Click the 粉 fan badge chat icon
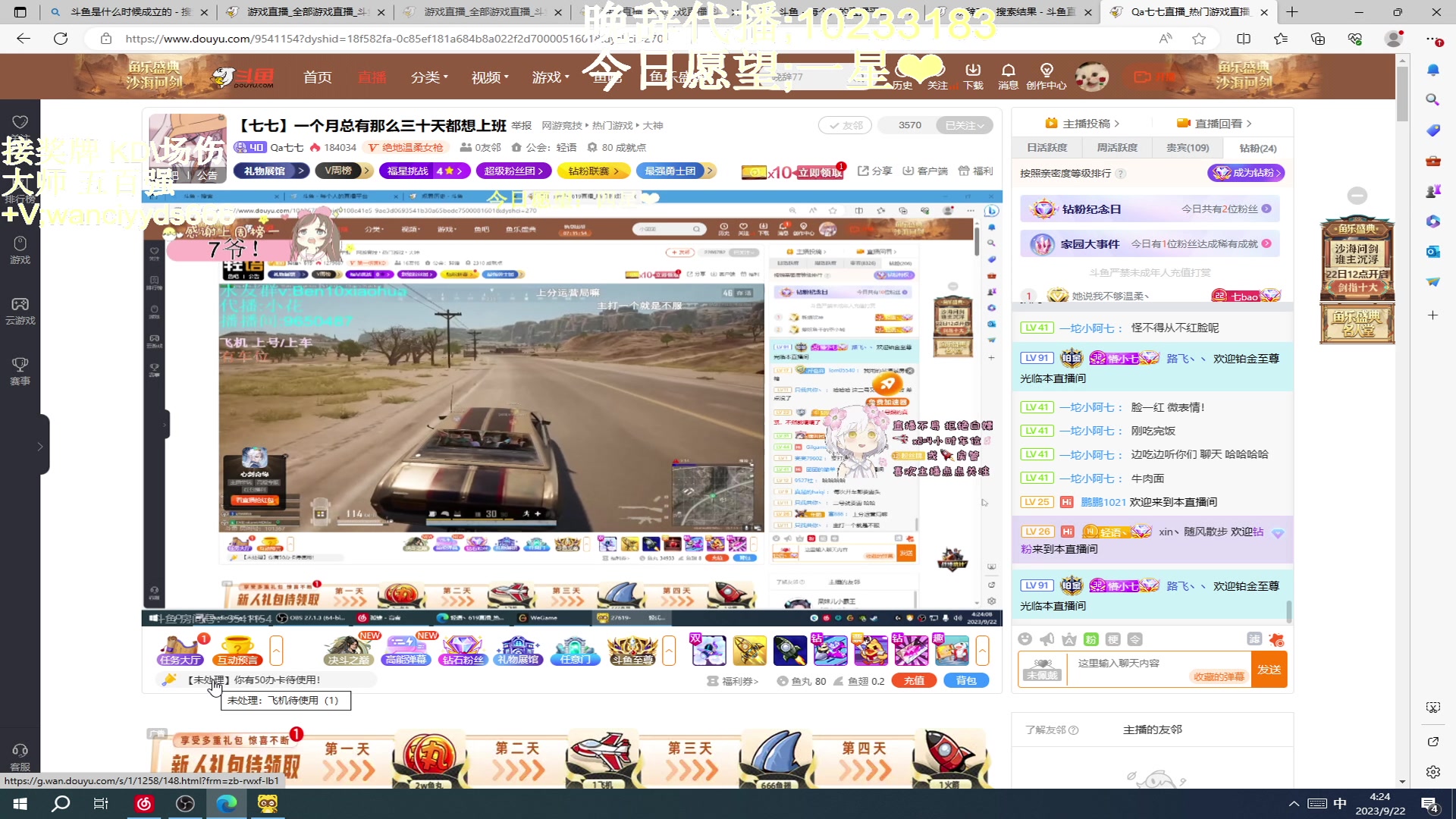This screenshot has height=819, width=1456. click(x=1091, y=639)
